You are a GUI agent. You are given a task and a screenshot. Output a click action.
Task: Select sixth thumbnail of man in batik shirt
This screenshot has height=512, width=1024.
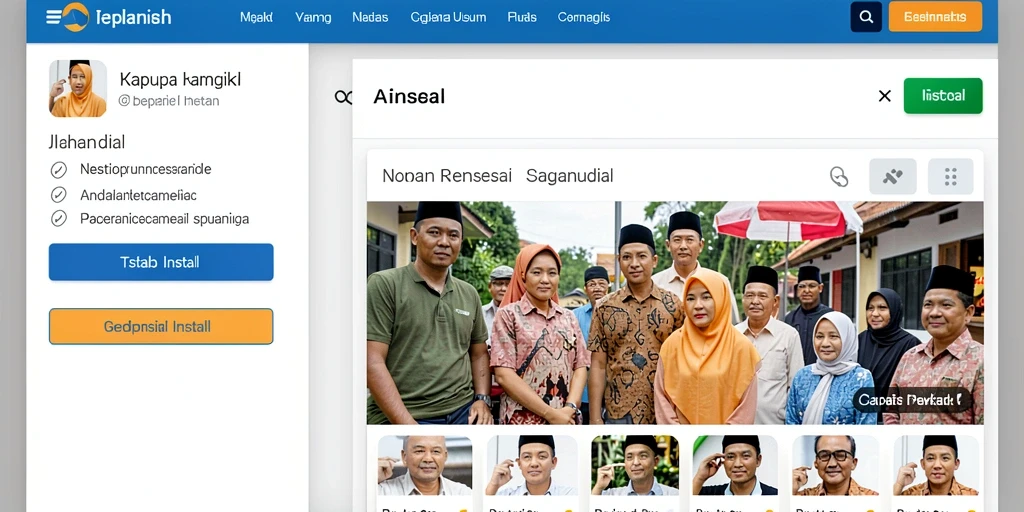coord(936,465)
